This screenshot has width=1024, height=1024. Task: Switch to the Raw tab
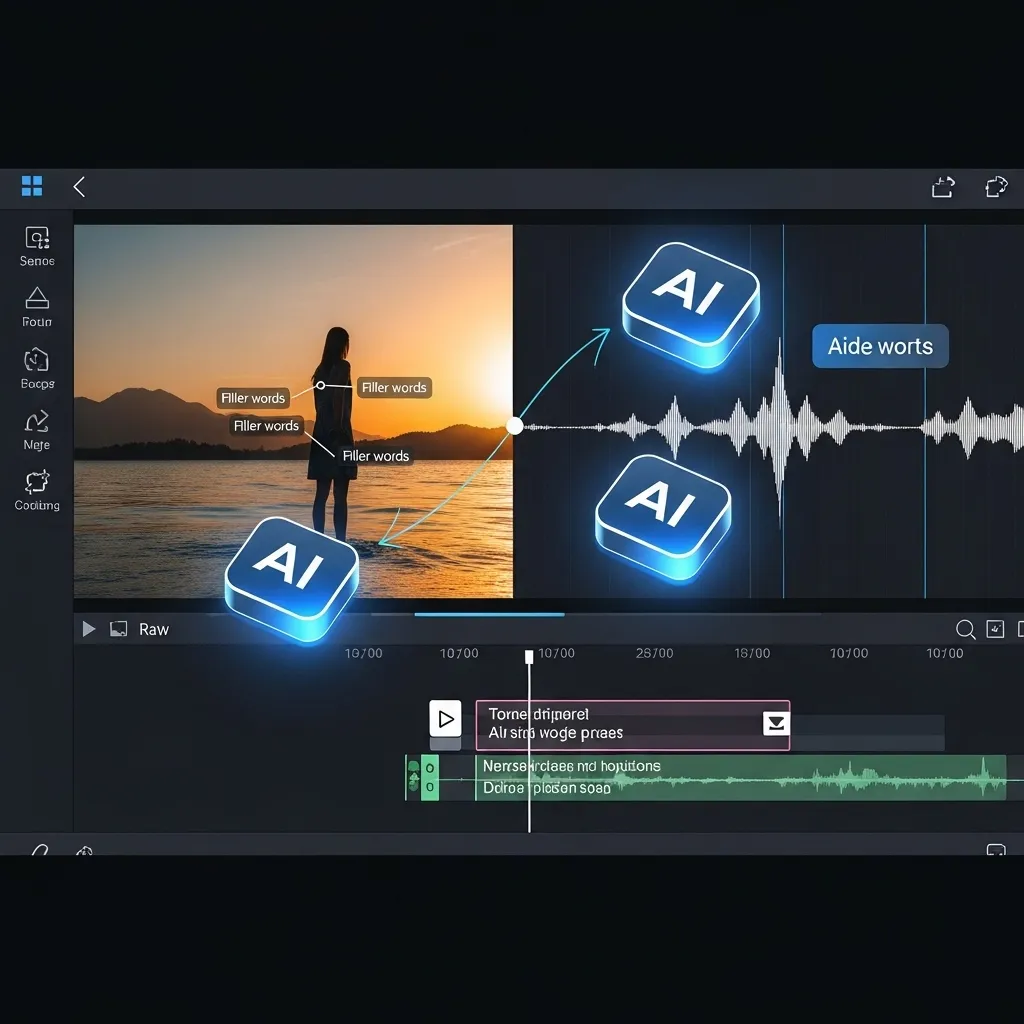[154, 629]
